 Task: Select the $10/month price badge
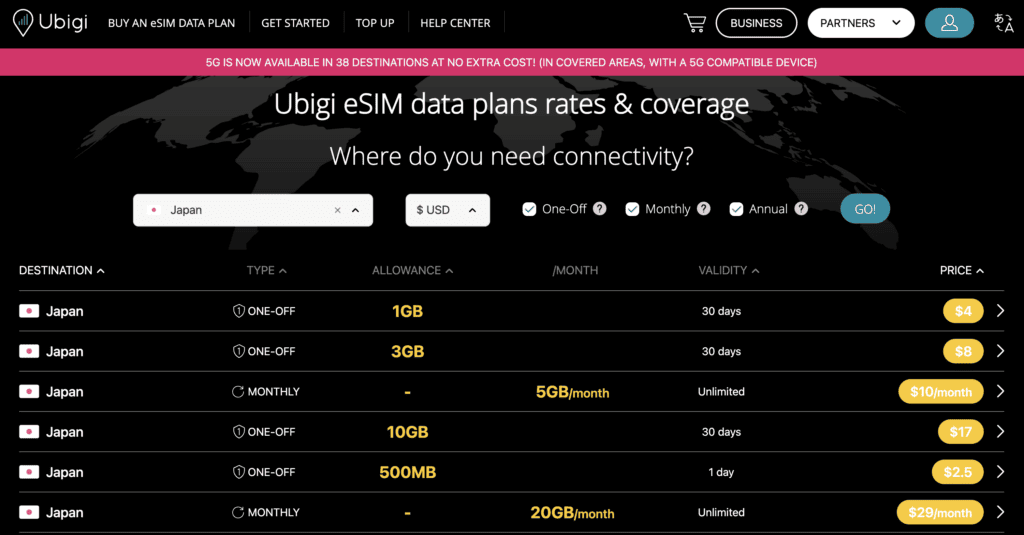point(940,392)
